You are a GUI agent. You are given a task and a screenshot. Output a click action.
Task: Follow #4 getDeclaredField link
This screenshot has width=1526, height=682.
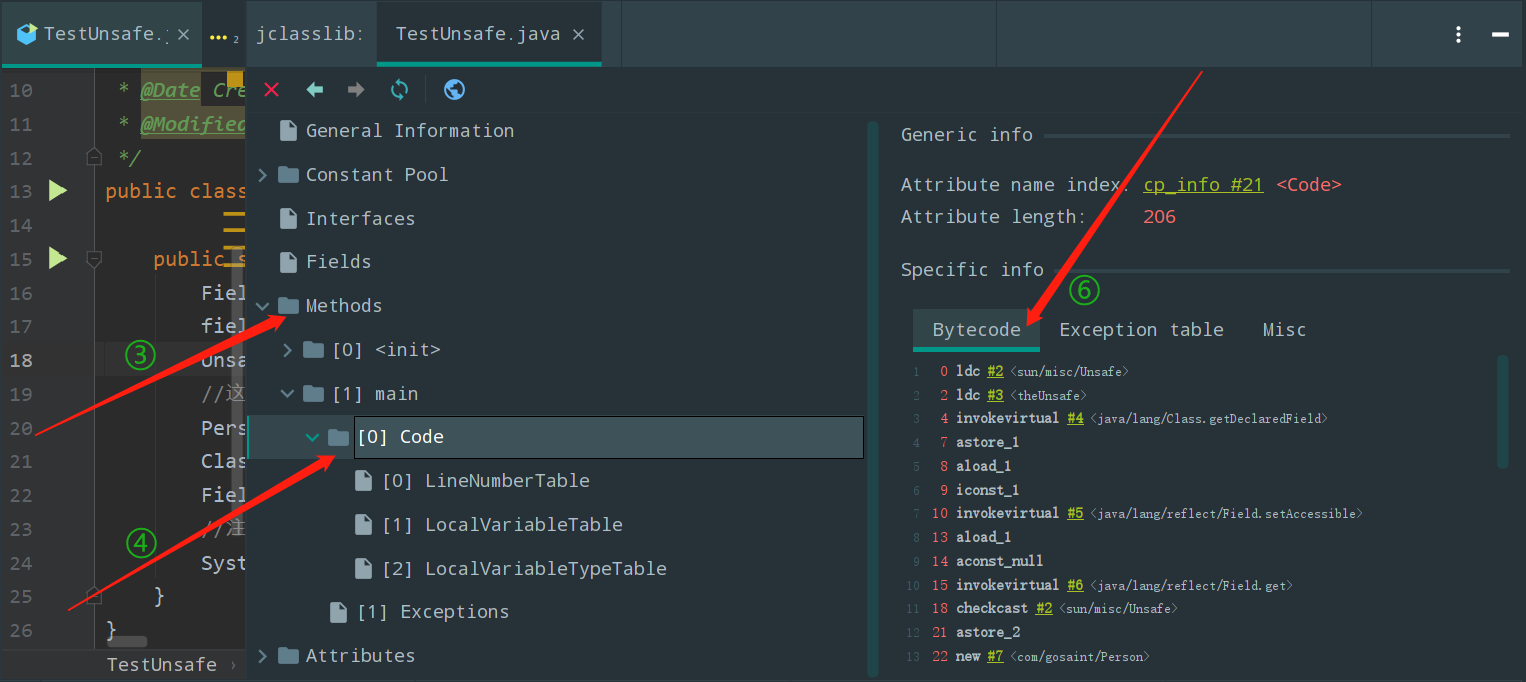[1075, 419]
